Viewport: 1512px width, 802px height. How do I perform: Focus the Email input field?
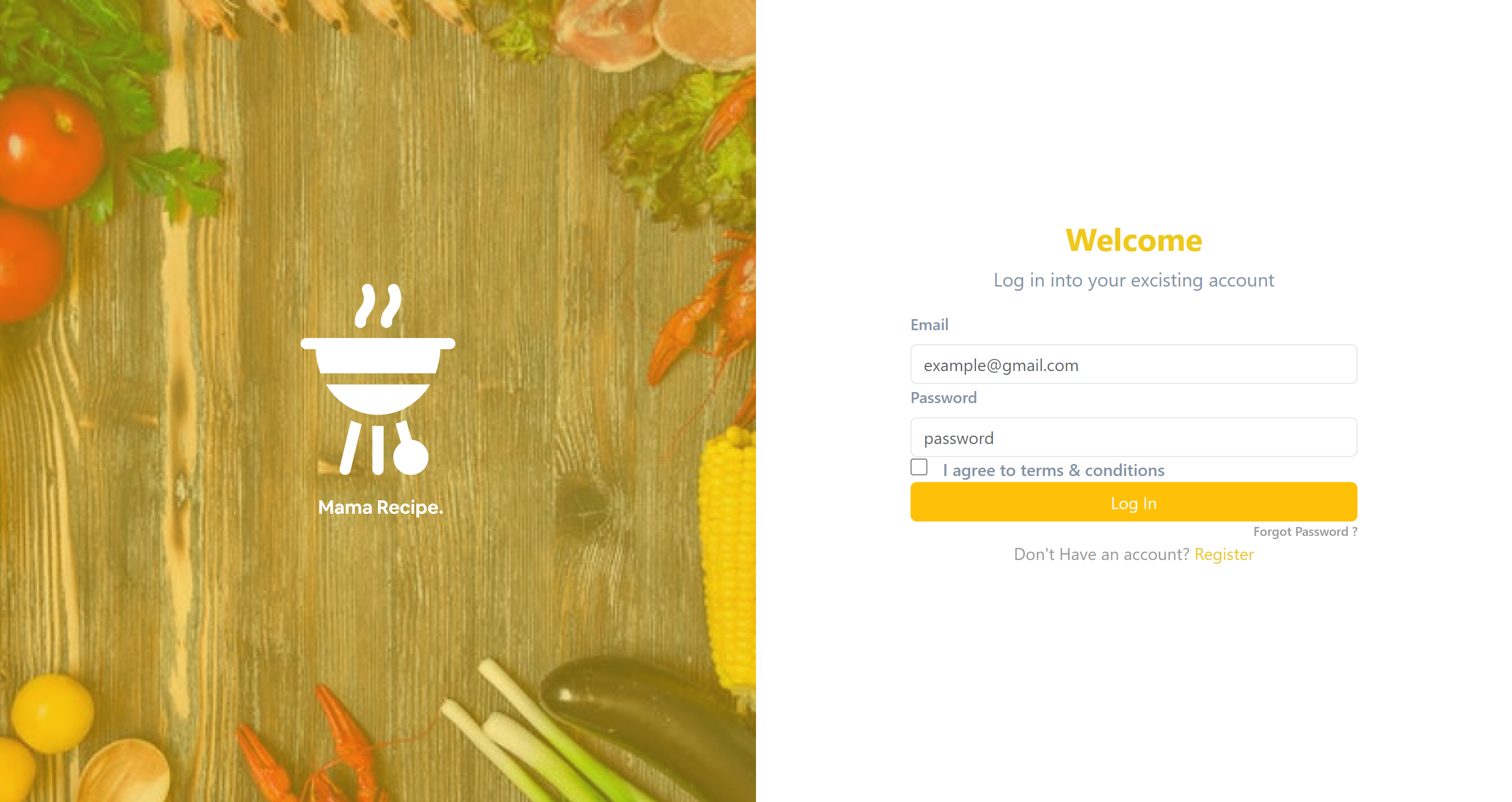click(x=1133, y=364)
